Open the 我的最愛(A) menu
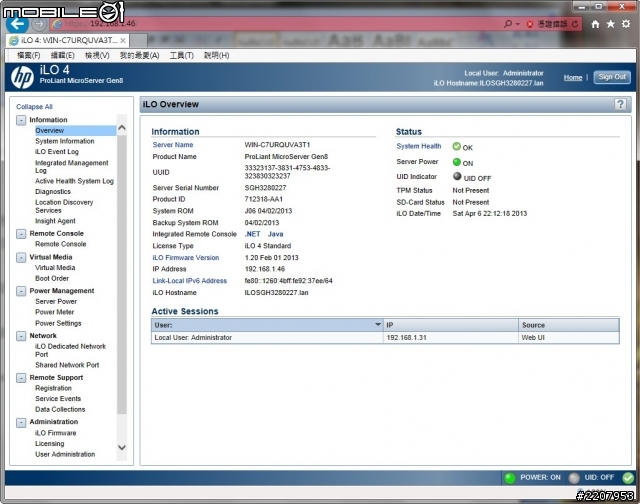Image resolution: width=640 pixels, height=504 pixels. (139, 56)
